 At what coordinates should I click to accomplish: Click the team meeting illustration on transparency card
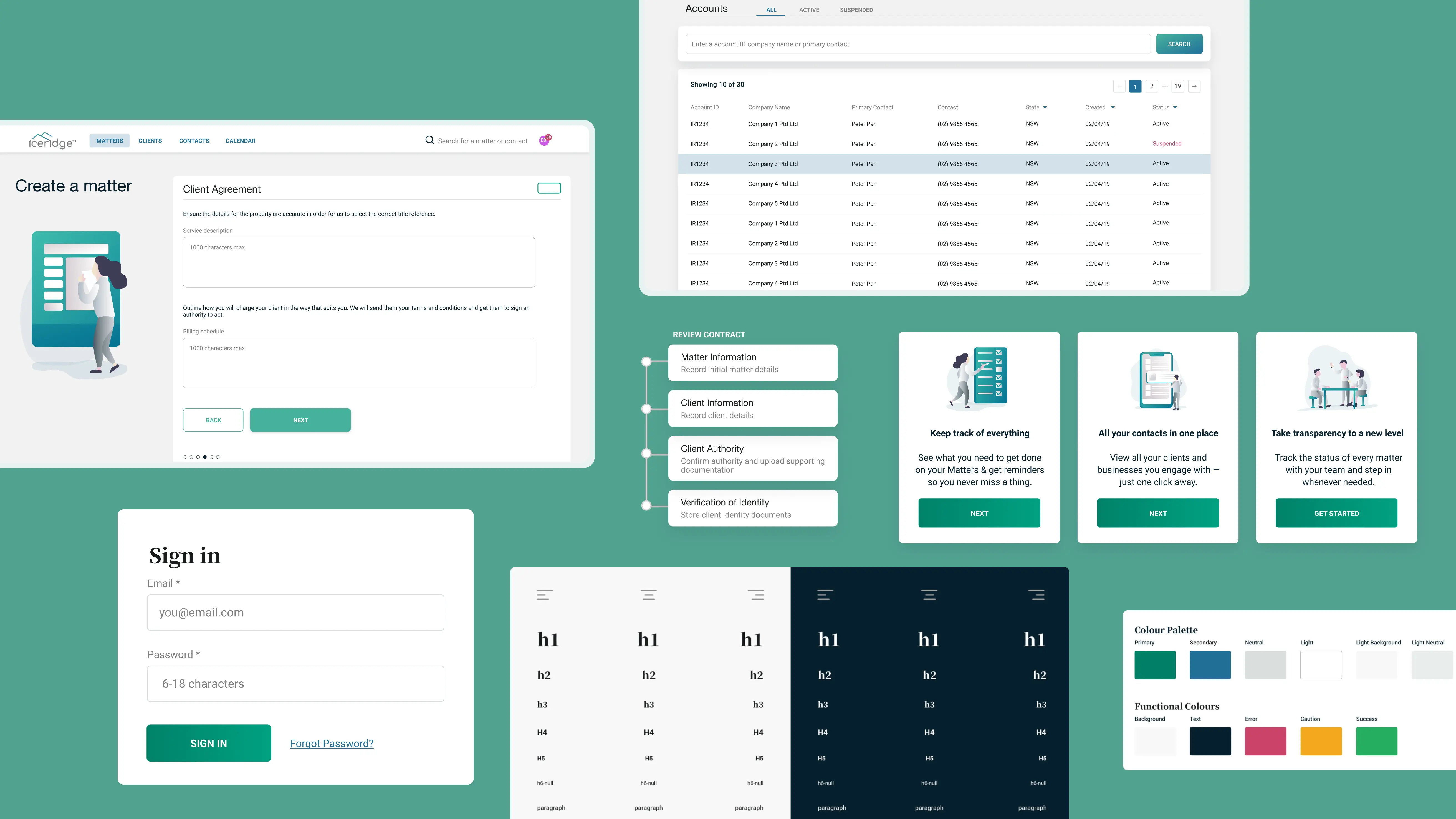point(1337,378)
